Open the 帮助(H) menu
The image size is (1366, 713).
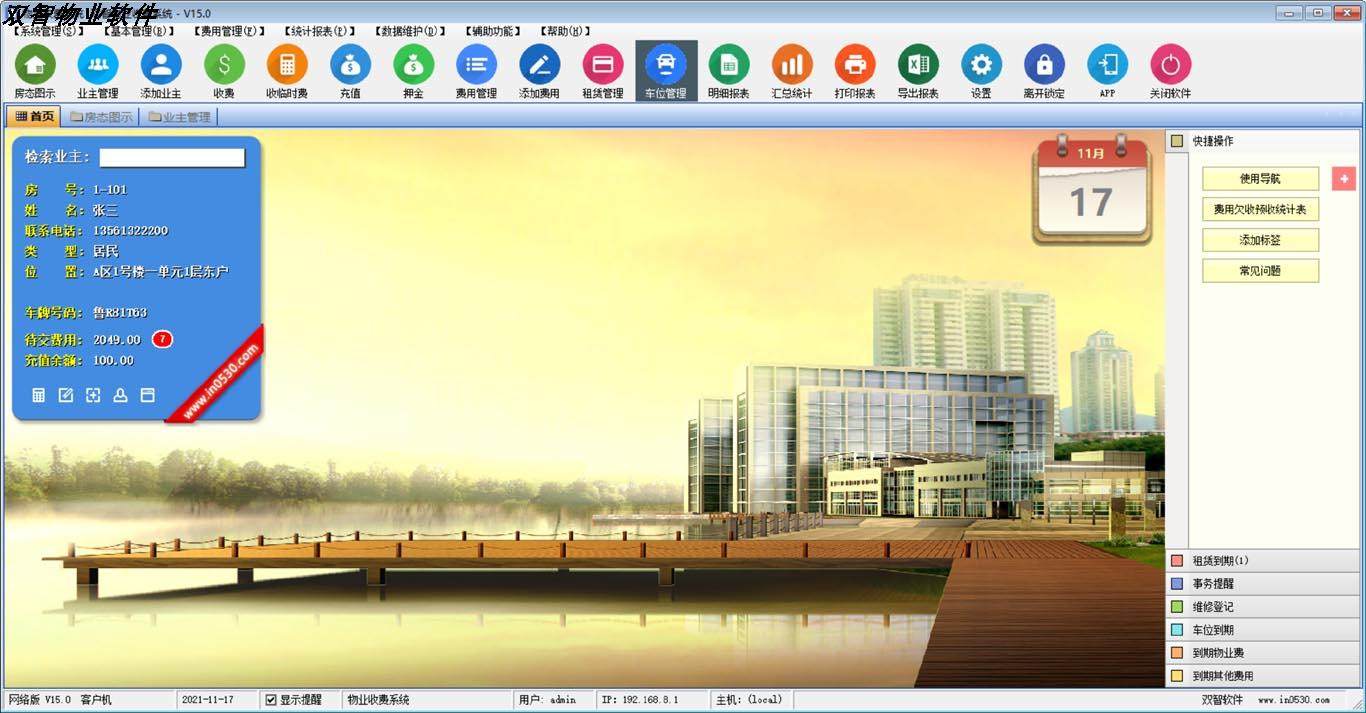(x=566, y=31)
